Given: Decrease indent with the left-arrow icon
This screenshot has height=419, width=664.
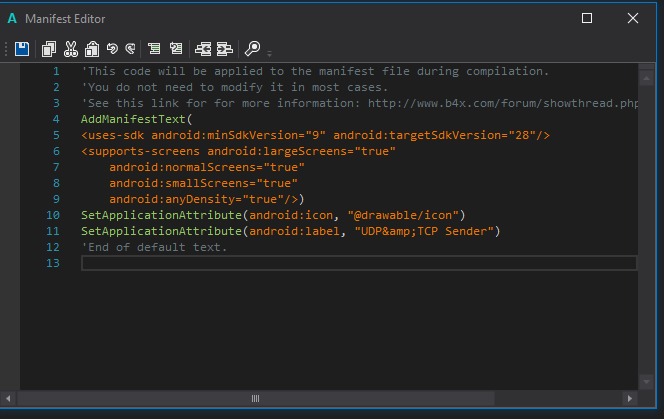Looking at the screenshot, I should [203, 49].
